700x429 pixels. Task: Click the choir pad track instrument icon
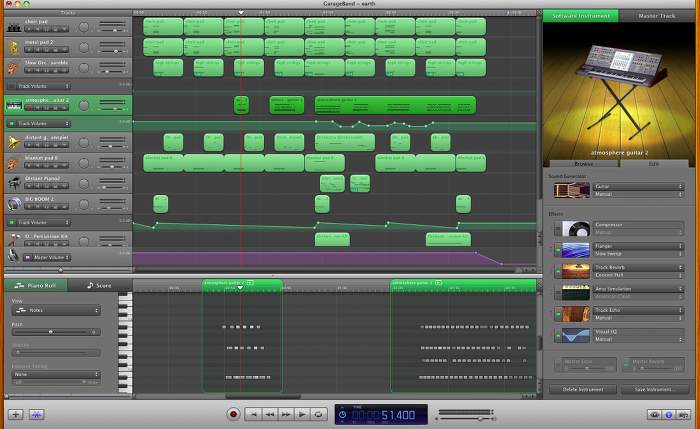(14, 27)
